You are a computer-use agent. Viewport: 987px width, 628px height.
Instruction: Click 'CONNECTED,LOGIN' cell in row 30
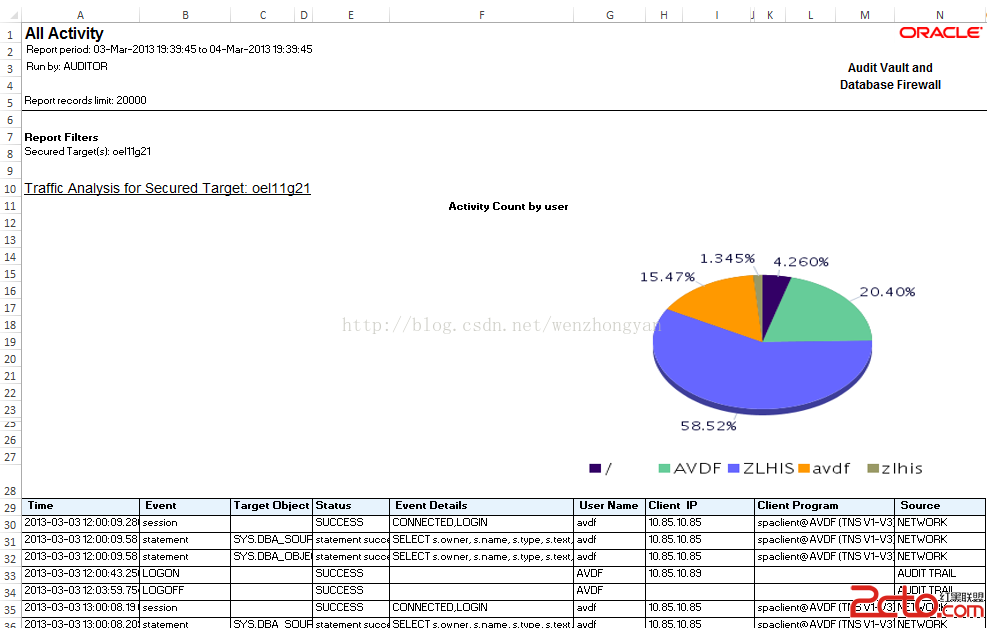[482, 523]
